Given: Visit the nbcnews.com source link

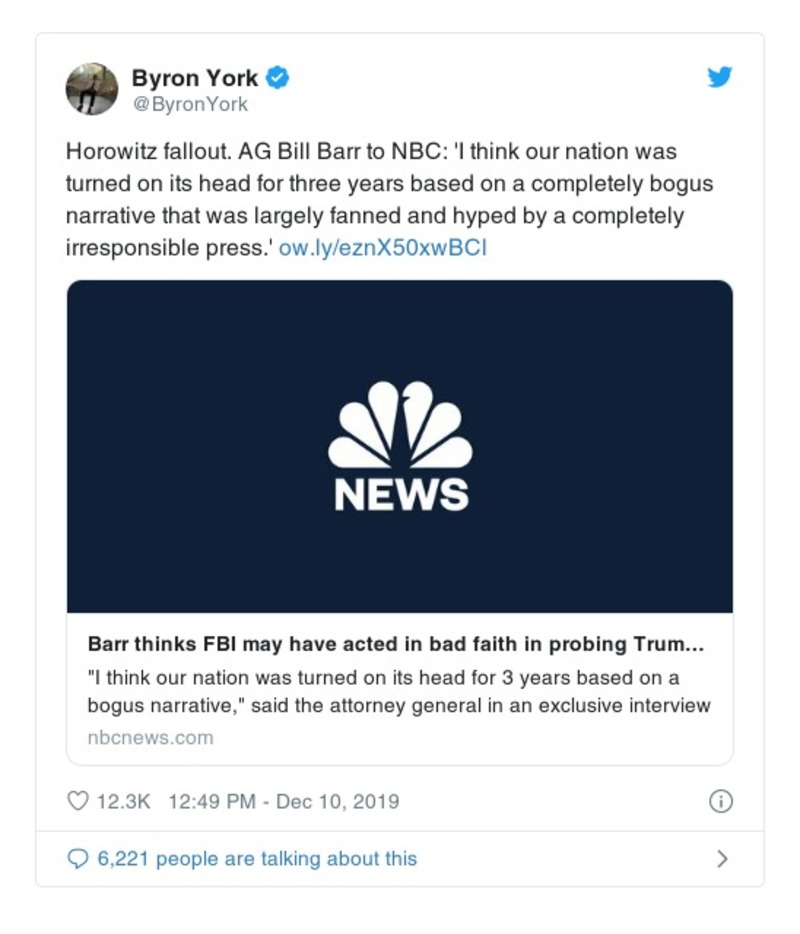Looking at the screenshot, I should point(150,738).
